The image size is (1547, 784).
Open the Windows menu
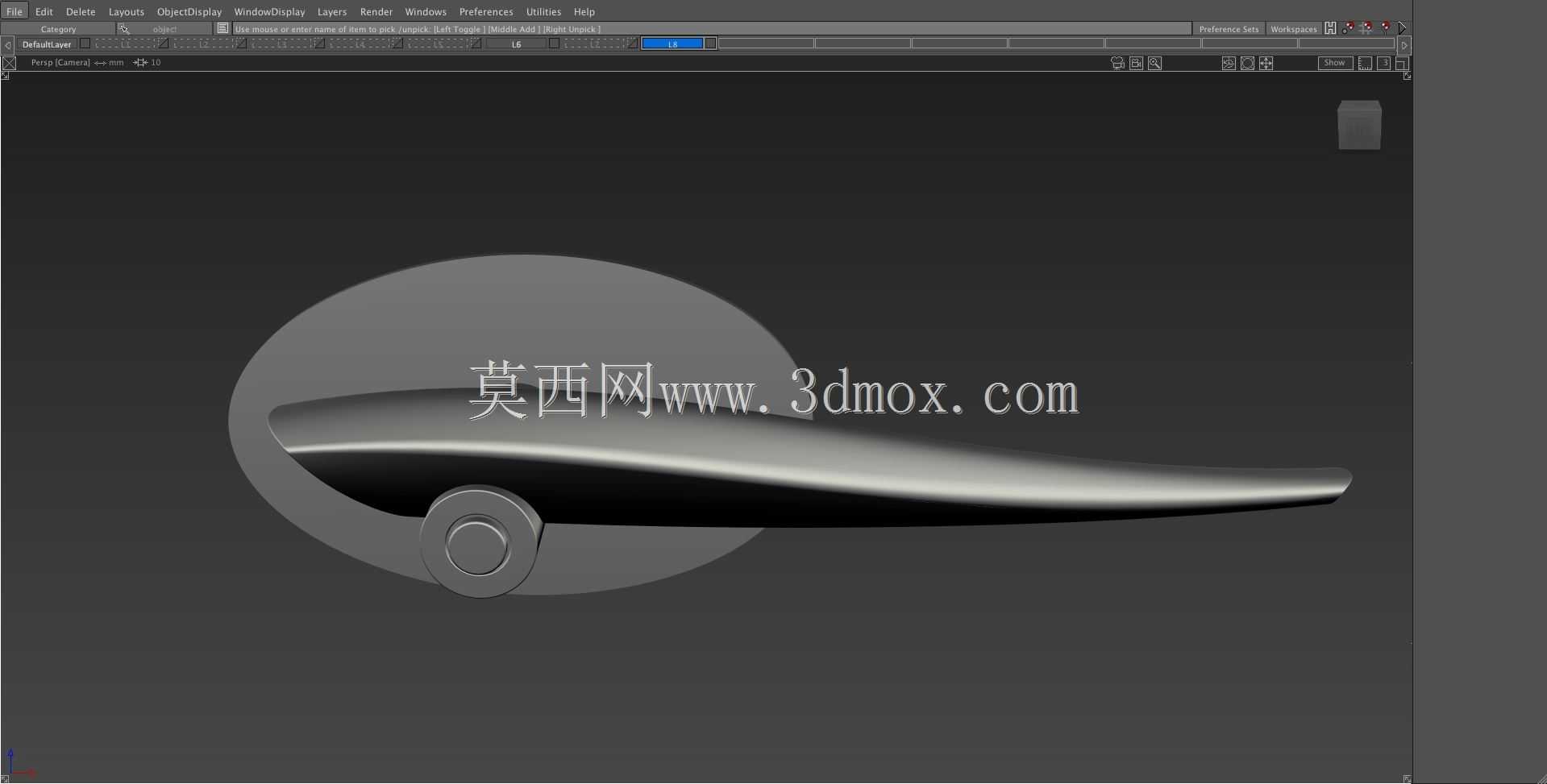tap(426, 11)
